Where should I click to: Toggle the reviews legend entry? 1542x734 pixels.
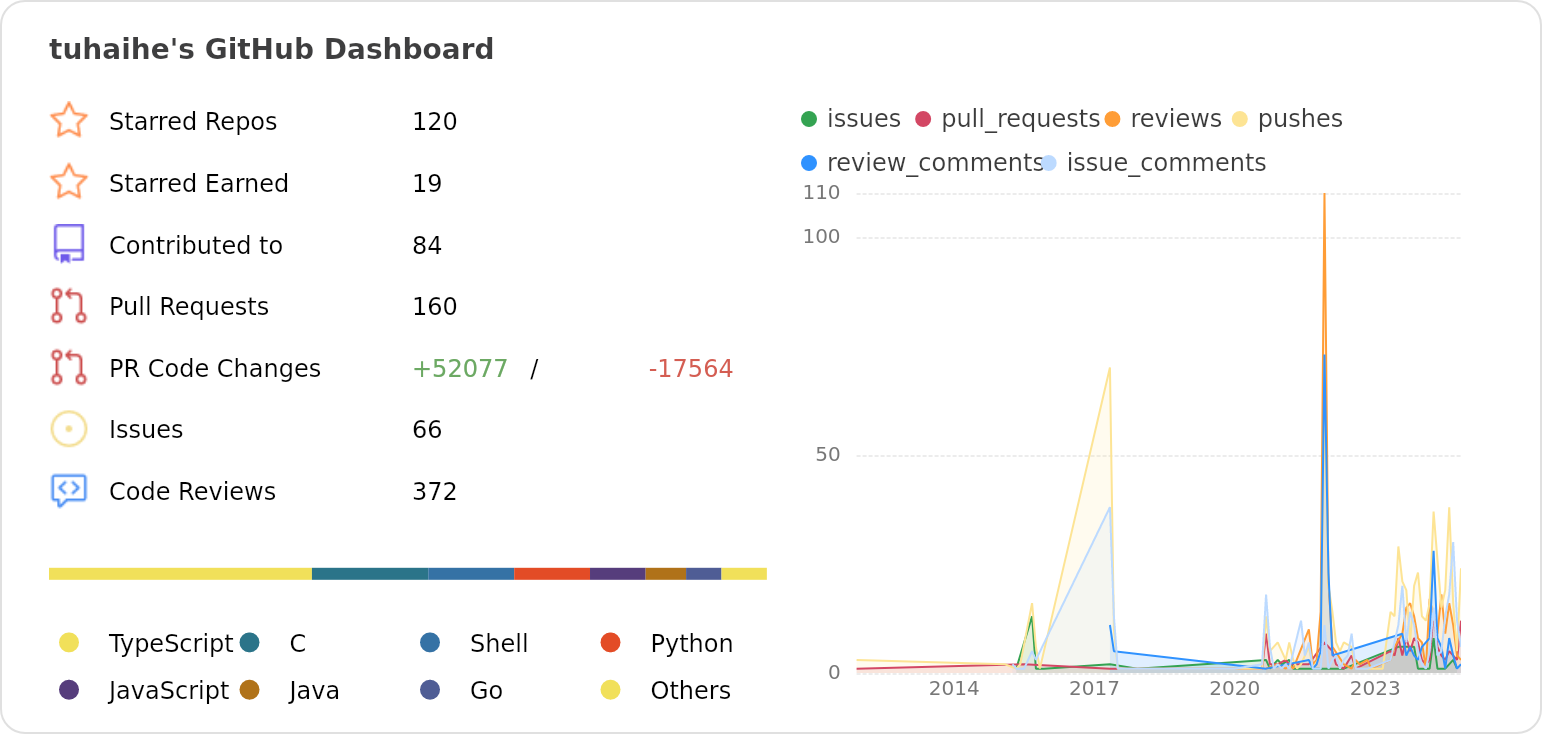(x=1163, y=119)
